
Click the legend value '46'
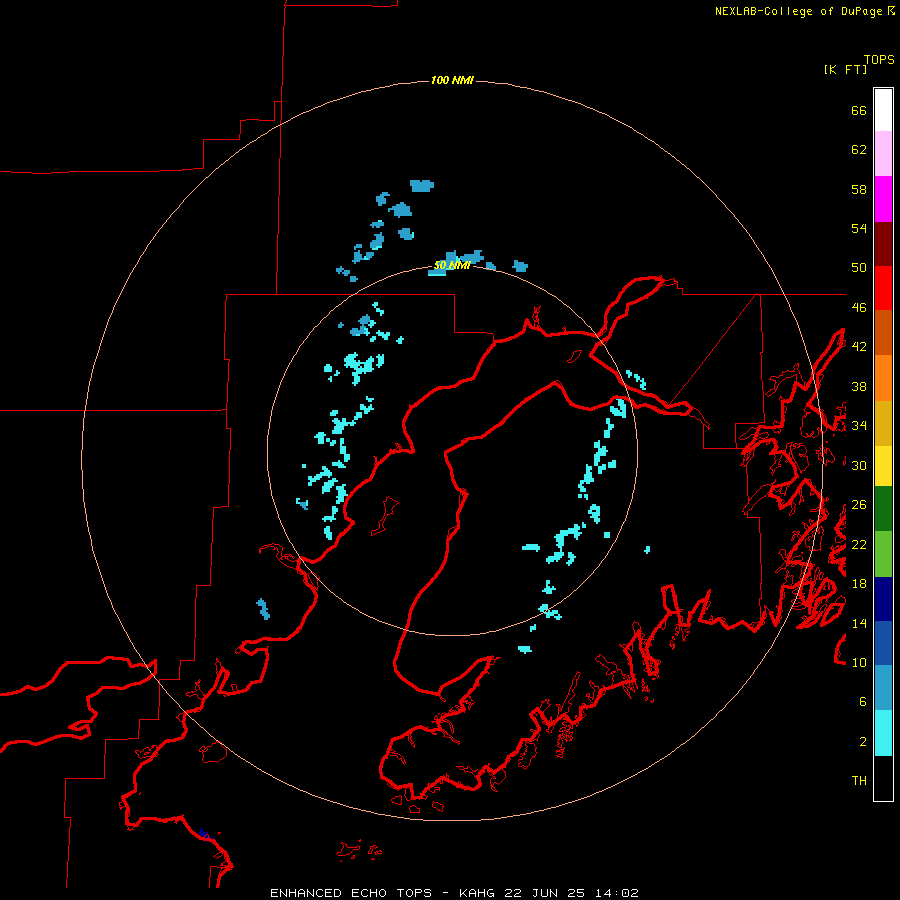click(859, 308)
